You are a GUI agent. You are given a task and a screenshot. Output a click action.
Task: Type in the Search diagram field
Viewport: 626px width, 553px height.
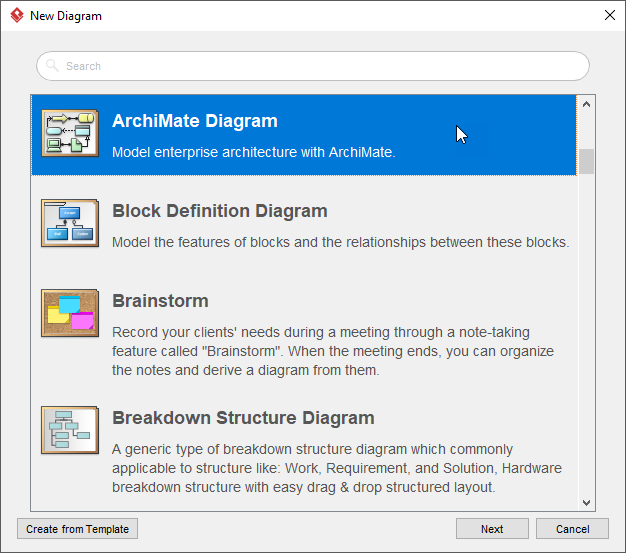point(320,66)
